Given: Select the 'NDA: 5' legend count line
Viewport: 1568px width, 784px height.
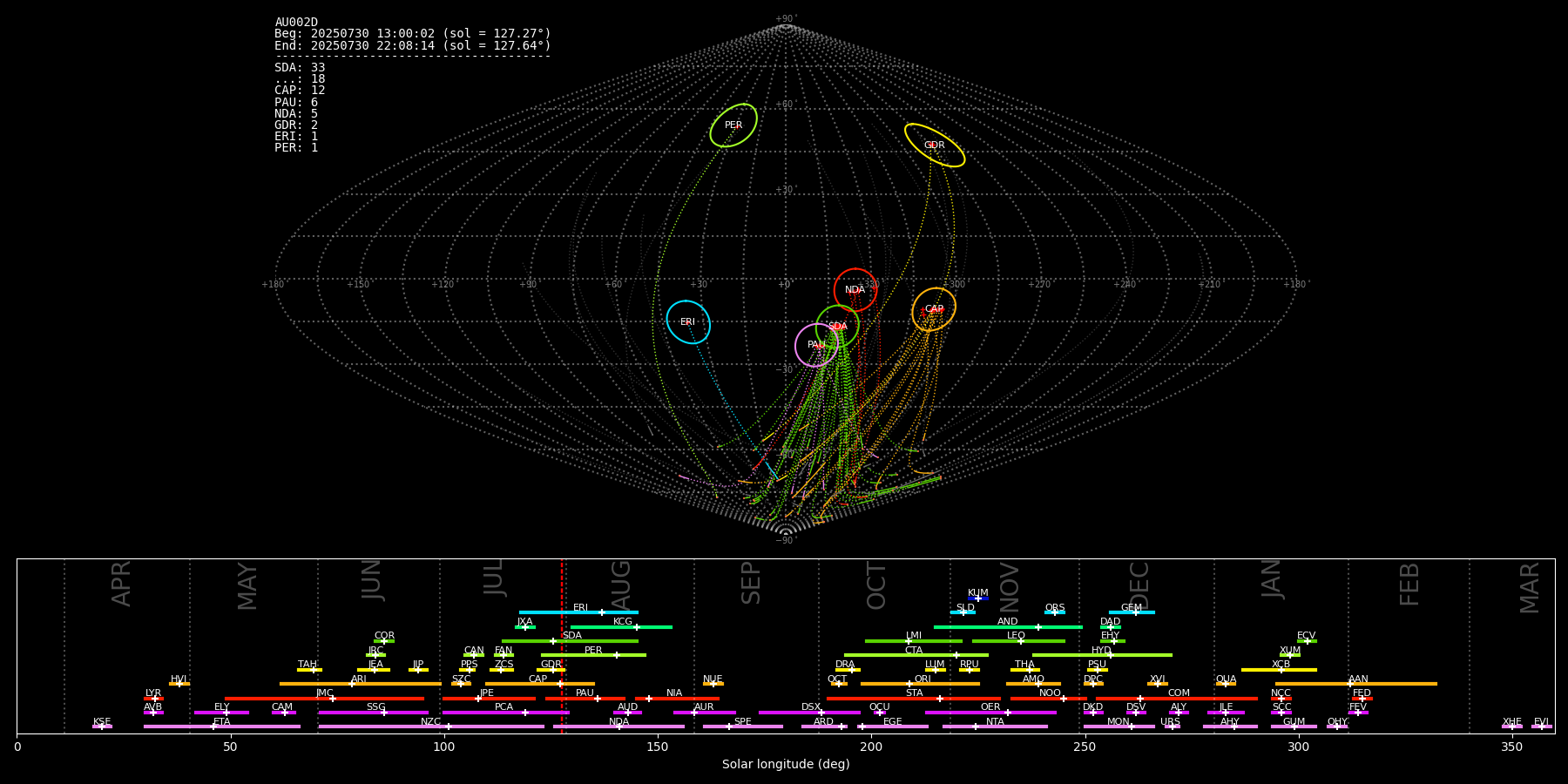Looking at the screenshot, I should click(296, 113).
